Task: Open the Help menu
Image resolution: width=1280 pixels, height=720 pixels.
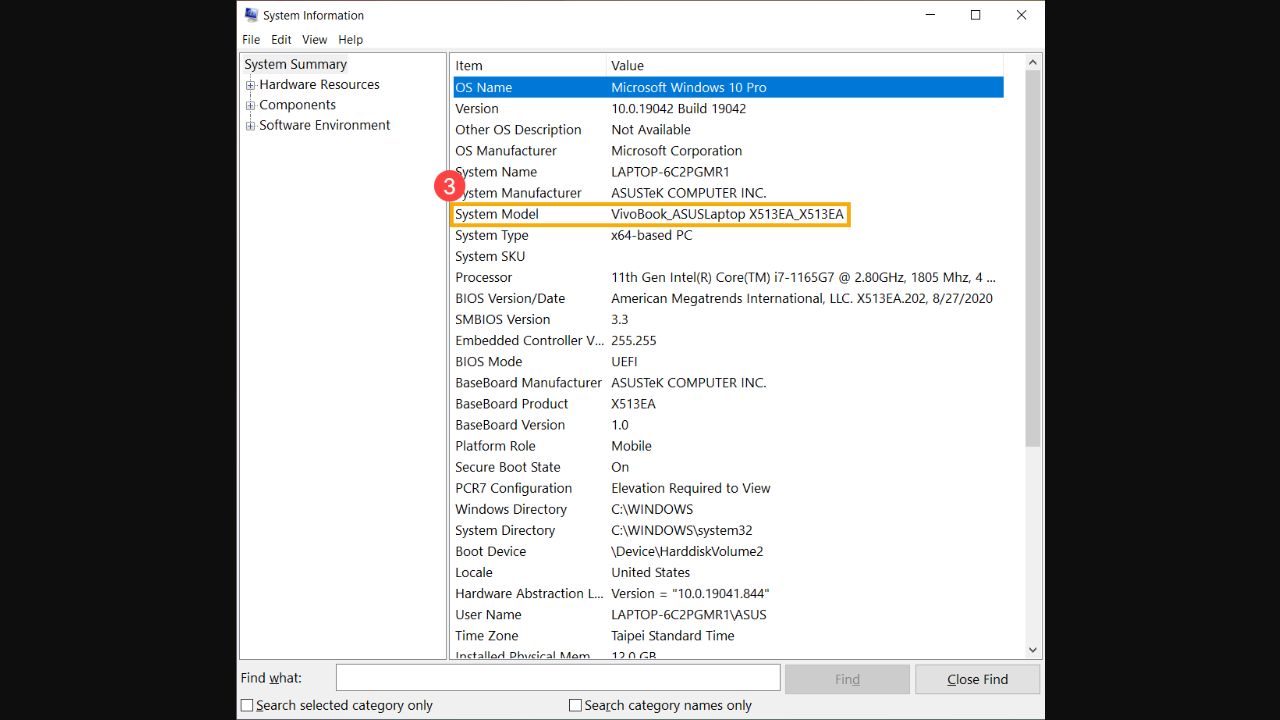Action: pyautogui.click(x=350, y=40)
